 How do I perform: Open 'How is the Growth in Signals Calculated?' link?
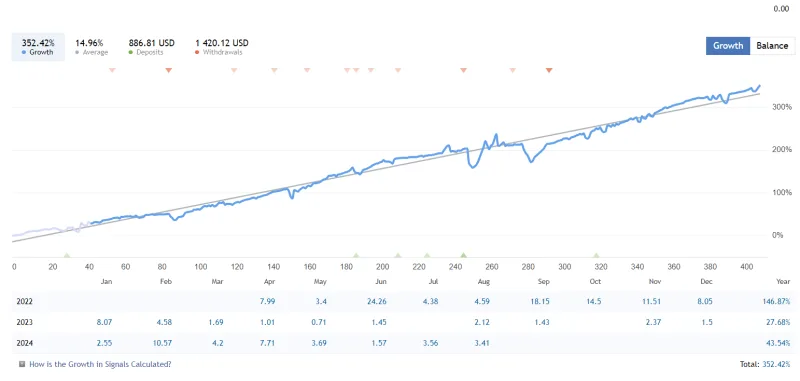(101, 364)
